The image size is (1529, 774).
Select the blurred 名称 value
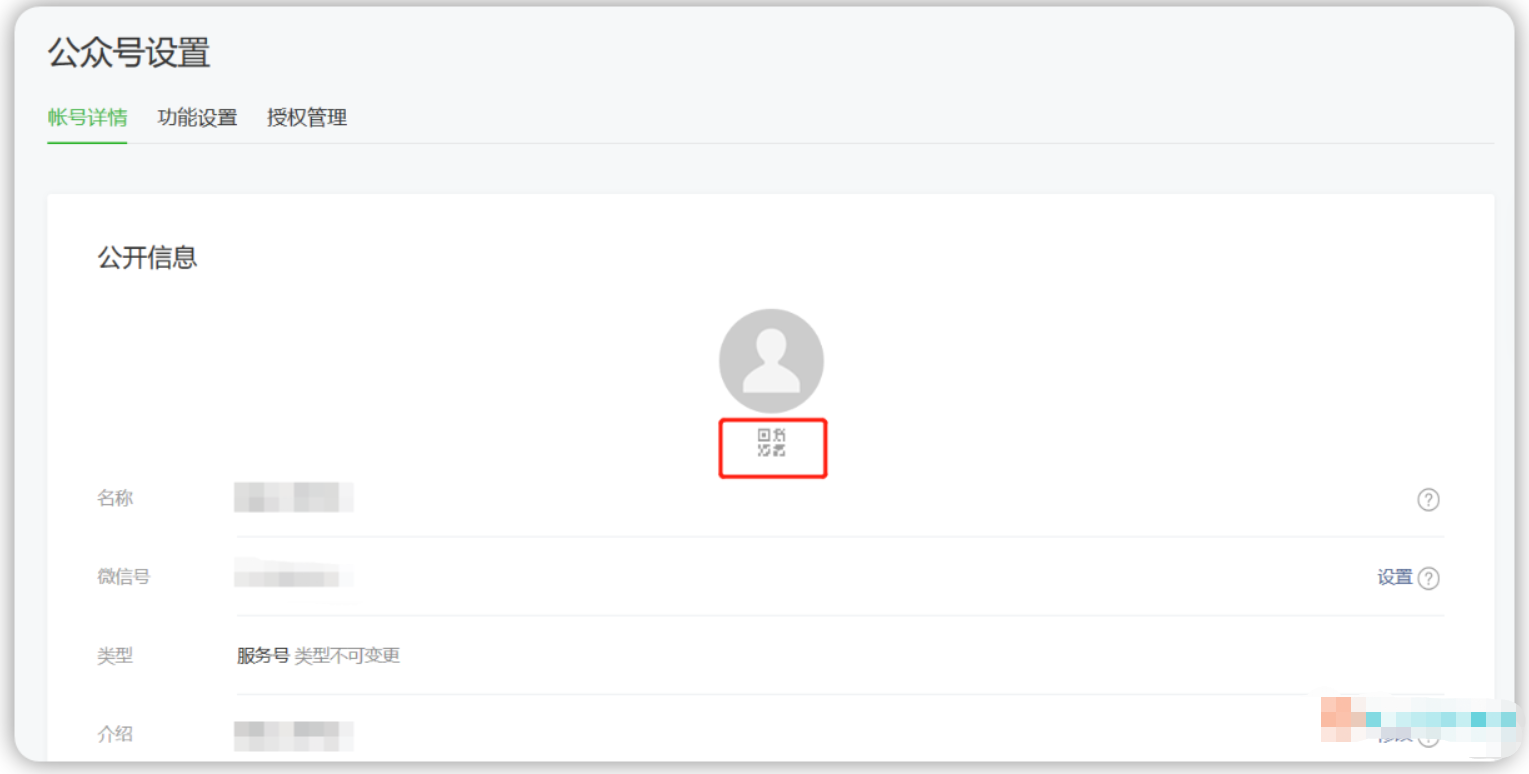click(294, 497)
